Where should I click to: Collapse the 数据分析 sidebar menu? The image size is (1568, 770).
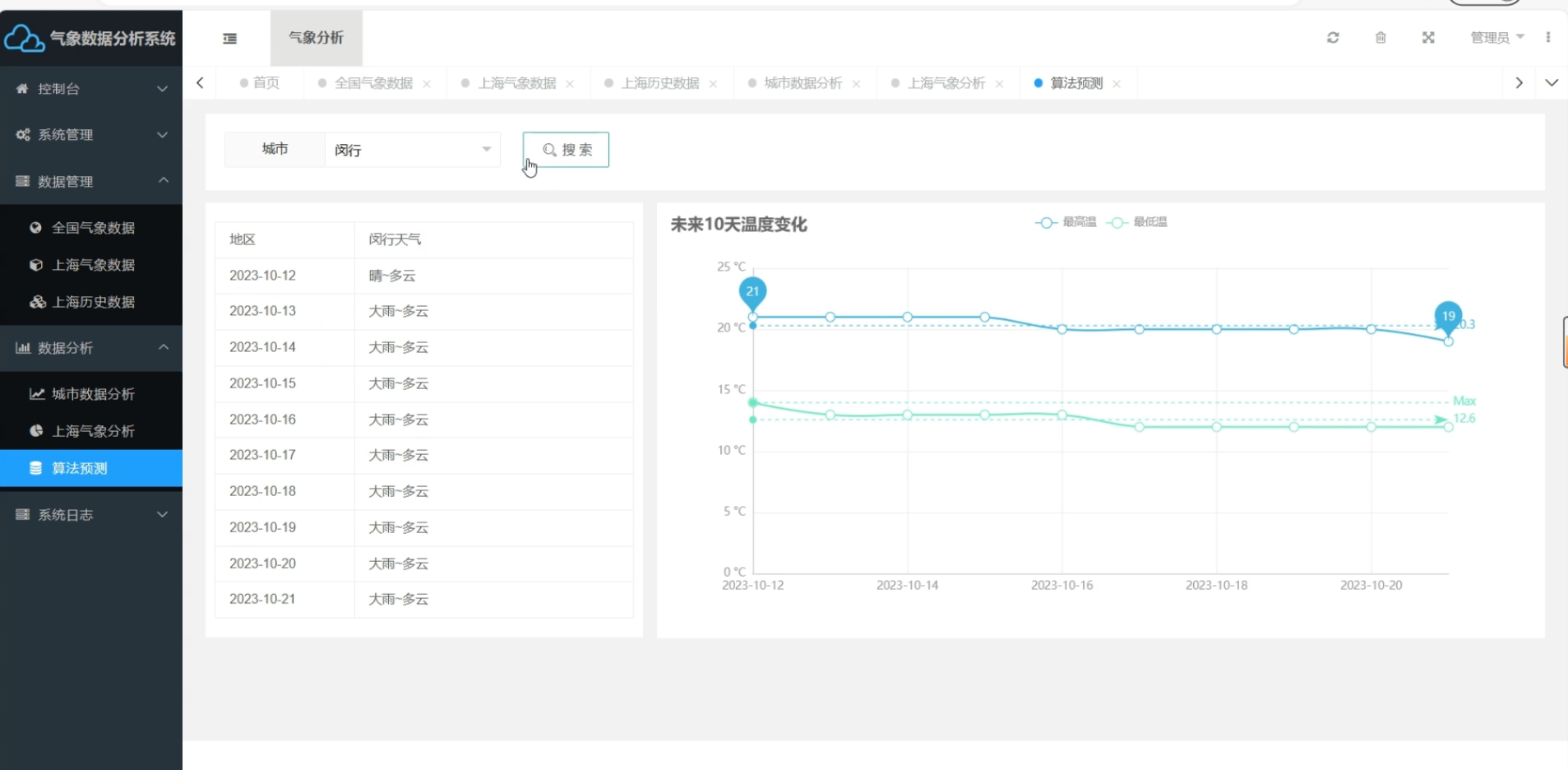tap(91, 348)
